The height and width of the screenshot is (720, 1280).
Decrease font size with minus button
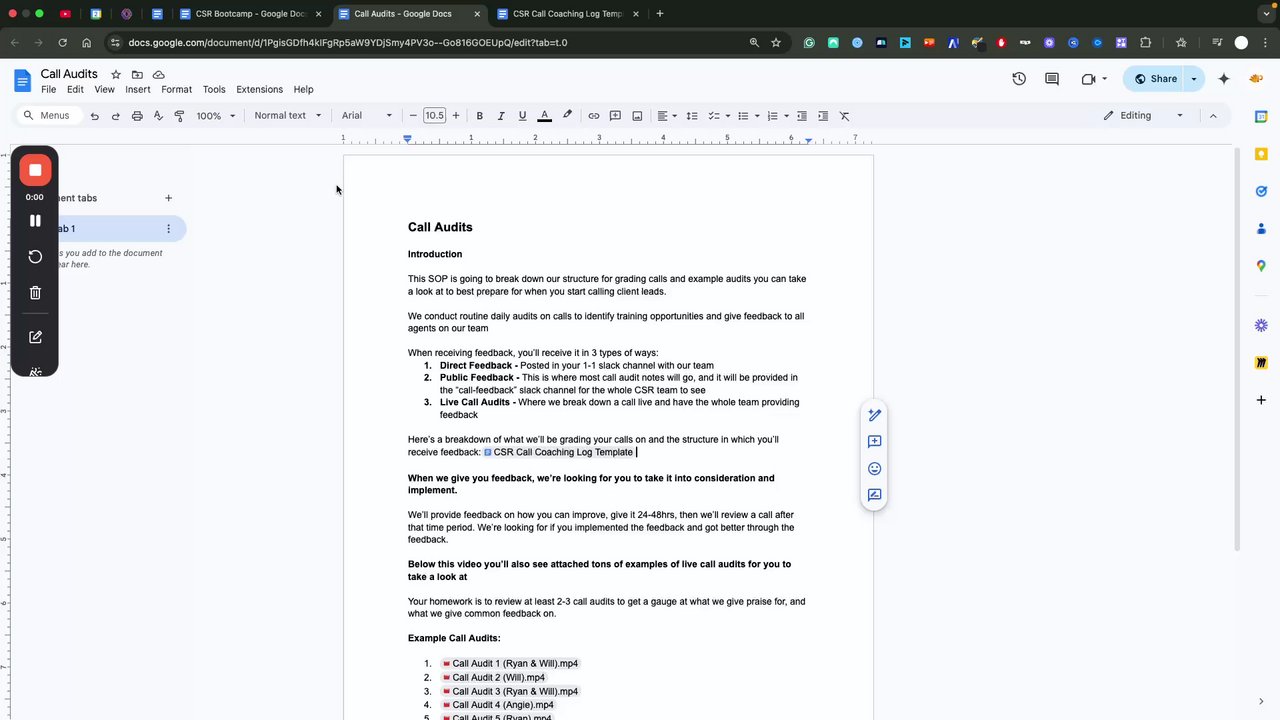(x=413, y=116)
